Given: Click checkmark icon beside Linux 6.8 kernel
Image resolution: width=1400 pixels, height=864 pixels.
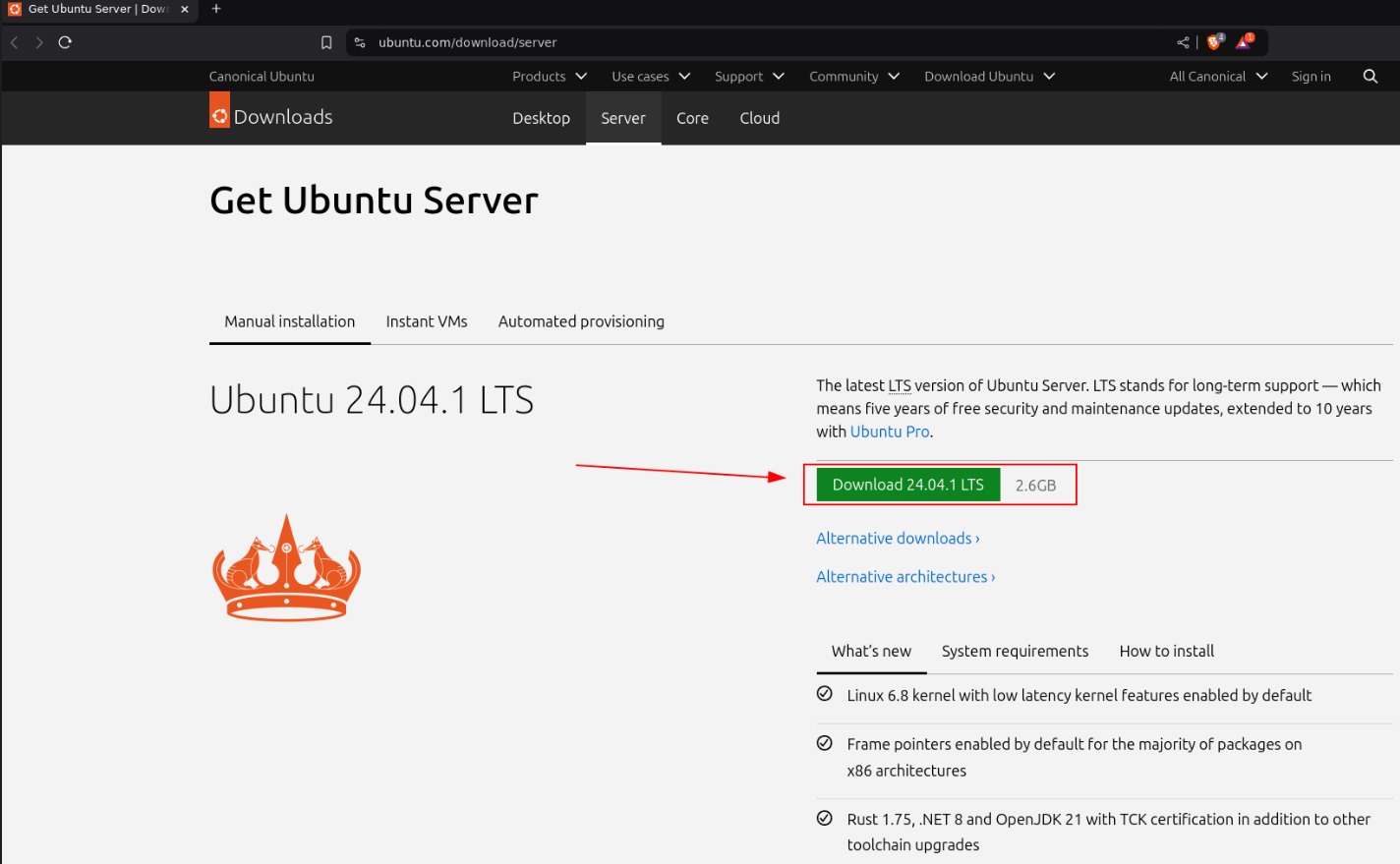Looking at the screenshot, I should point(825,694).
